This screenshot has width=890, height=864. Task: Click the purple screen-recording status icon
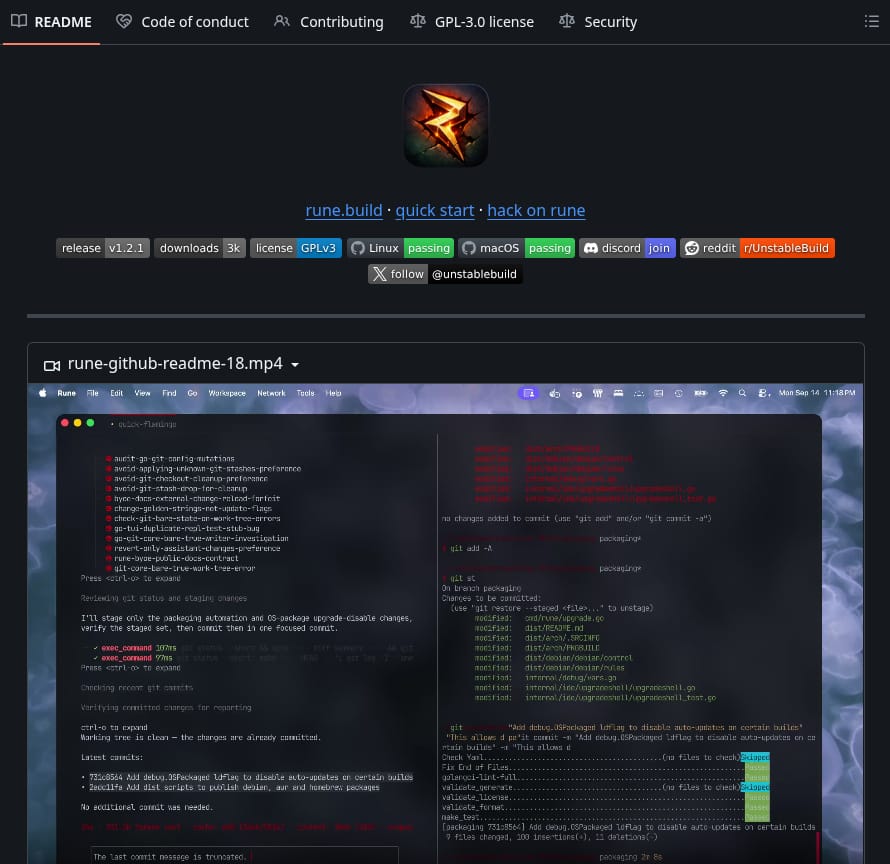coord(528,393)
